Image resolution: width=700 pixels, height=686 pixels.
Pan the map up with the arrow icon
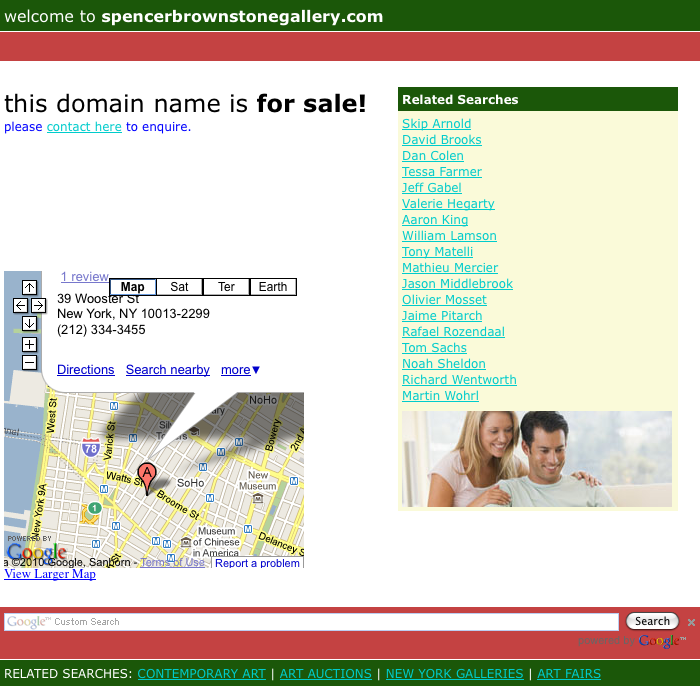29,287
